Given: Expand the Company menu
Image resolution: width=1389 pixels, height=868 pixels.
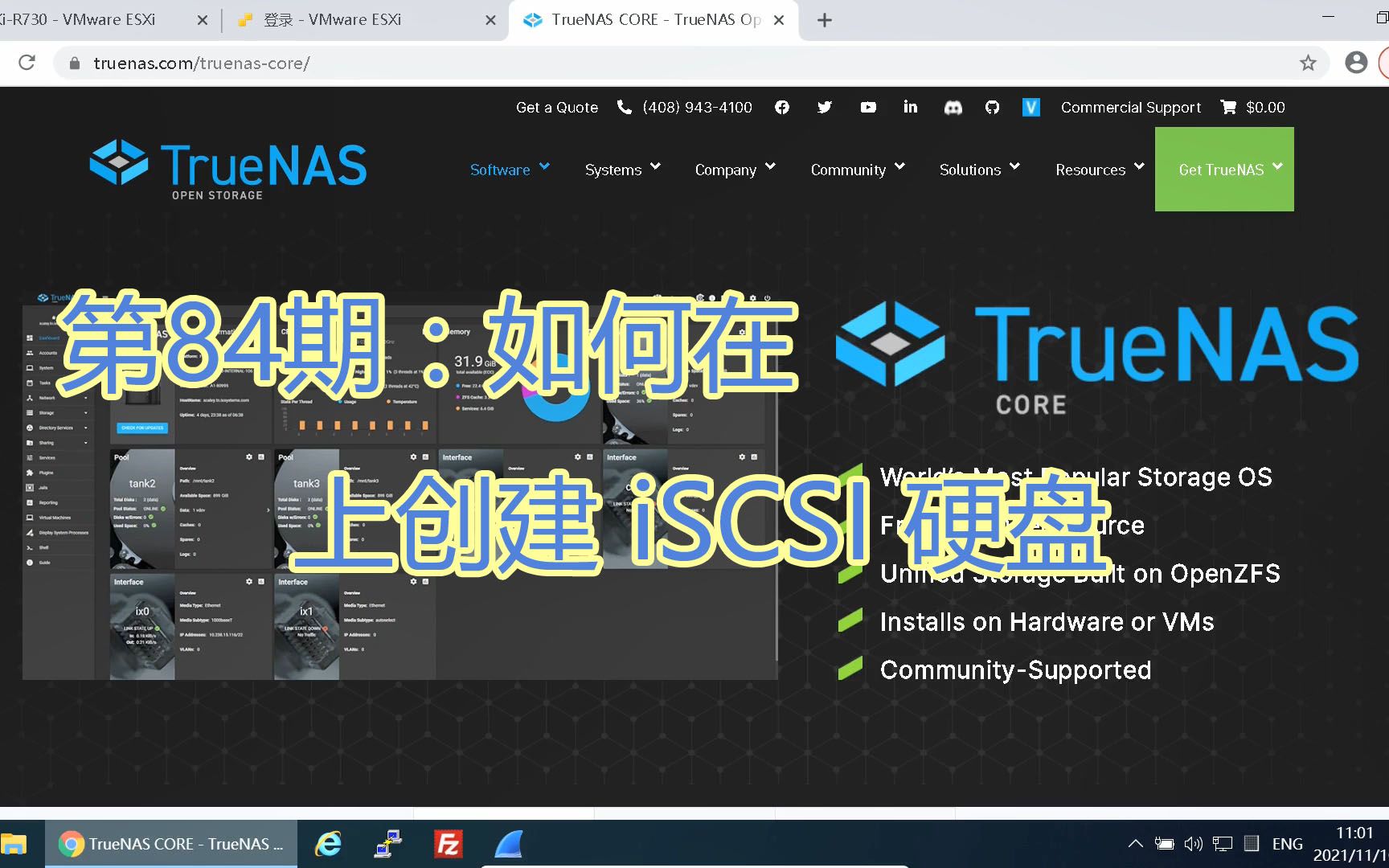Looking at the screenshot, I should point(735,170).
